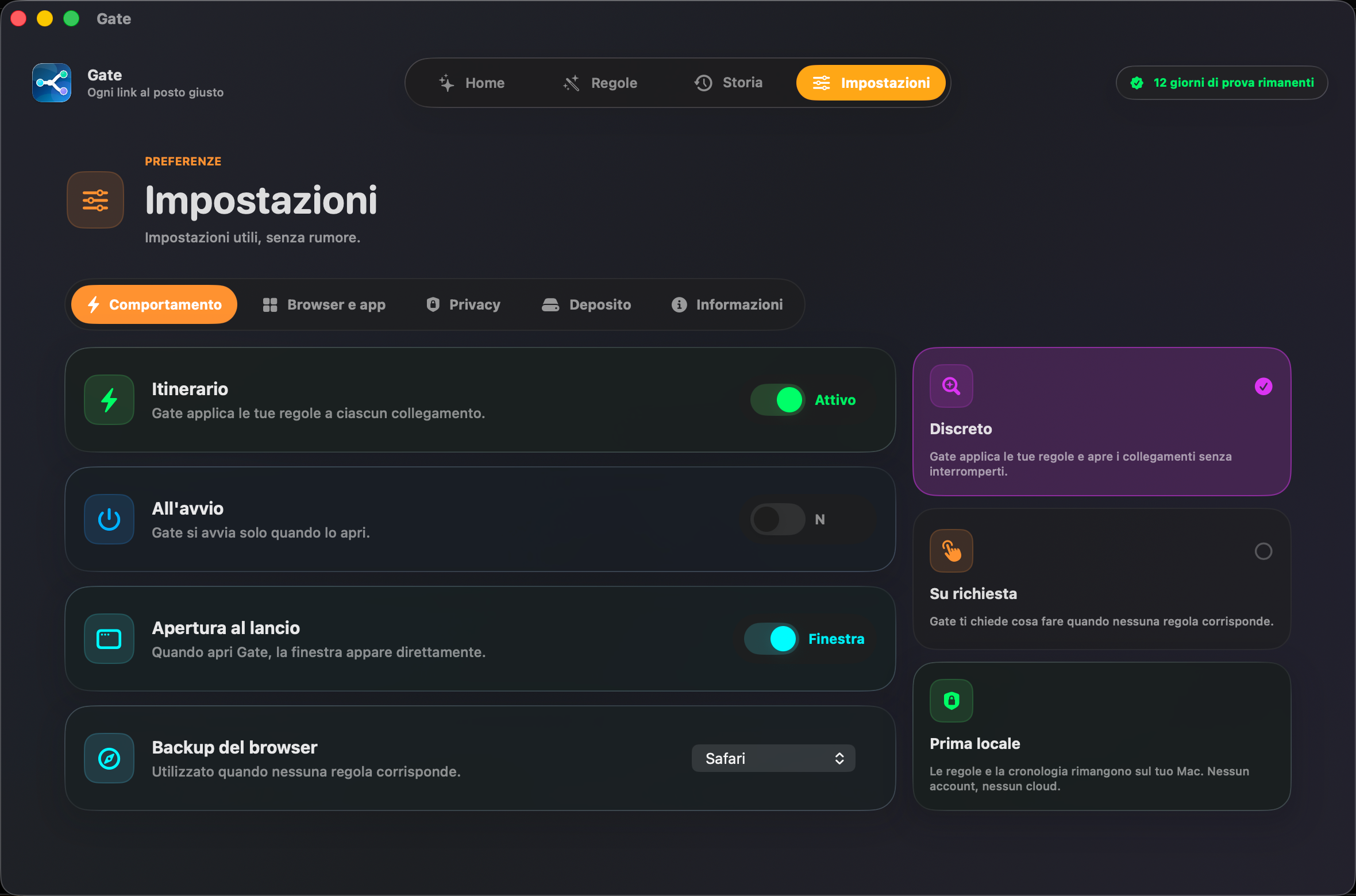Click the window icon for Apertura al lancio
Image resolution: width=1356 pixels, height=896 pixels.
tap(109, 639)
